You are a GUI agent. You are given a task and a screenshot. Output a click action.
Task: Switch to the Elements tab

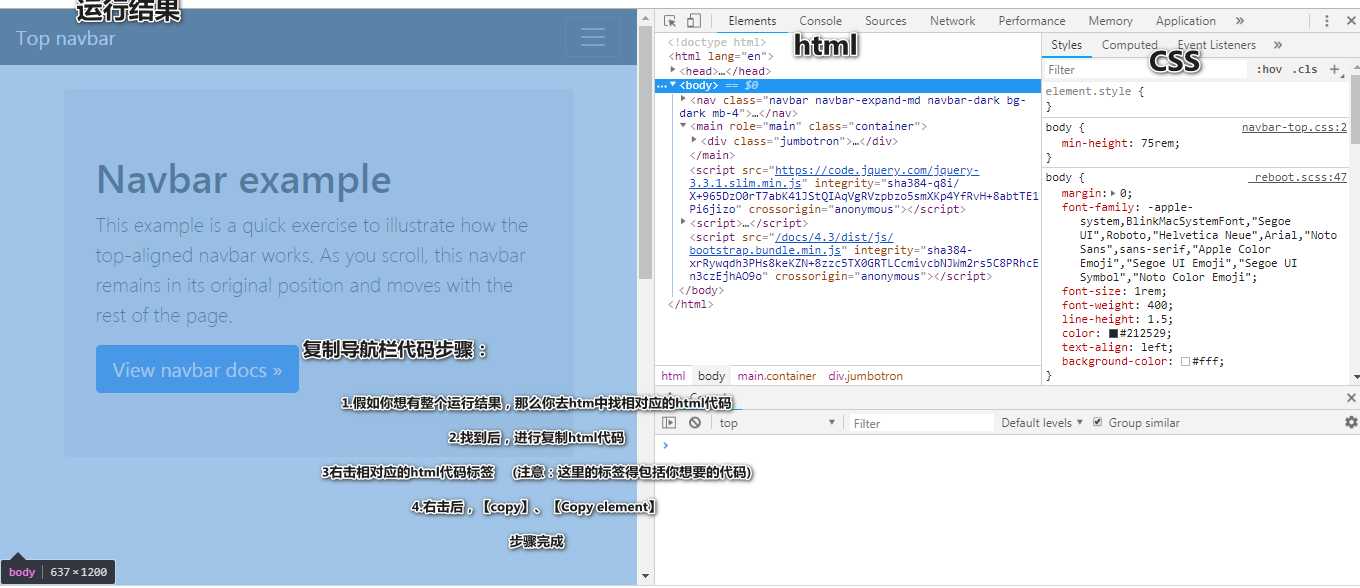752,21
